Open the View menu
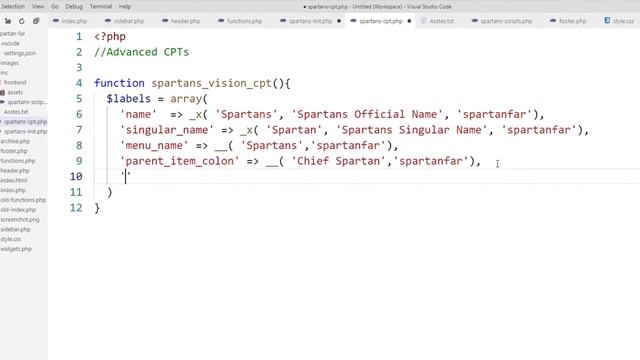 38,7
